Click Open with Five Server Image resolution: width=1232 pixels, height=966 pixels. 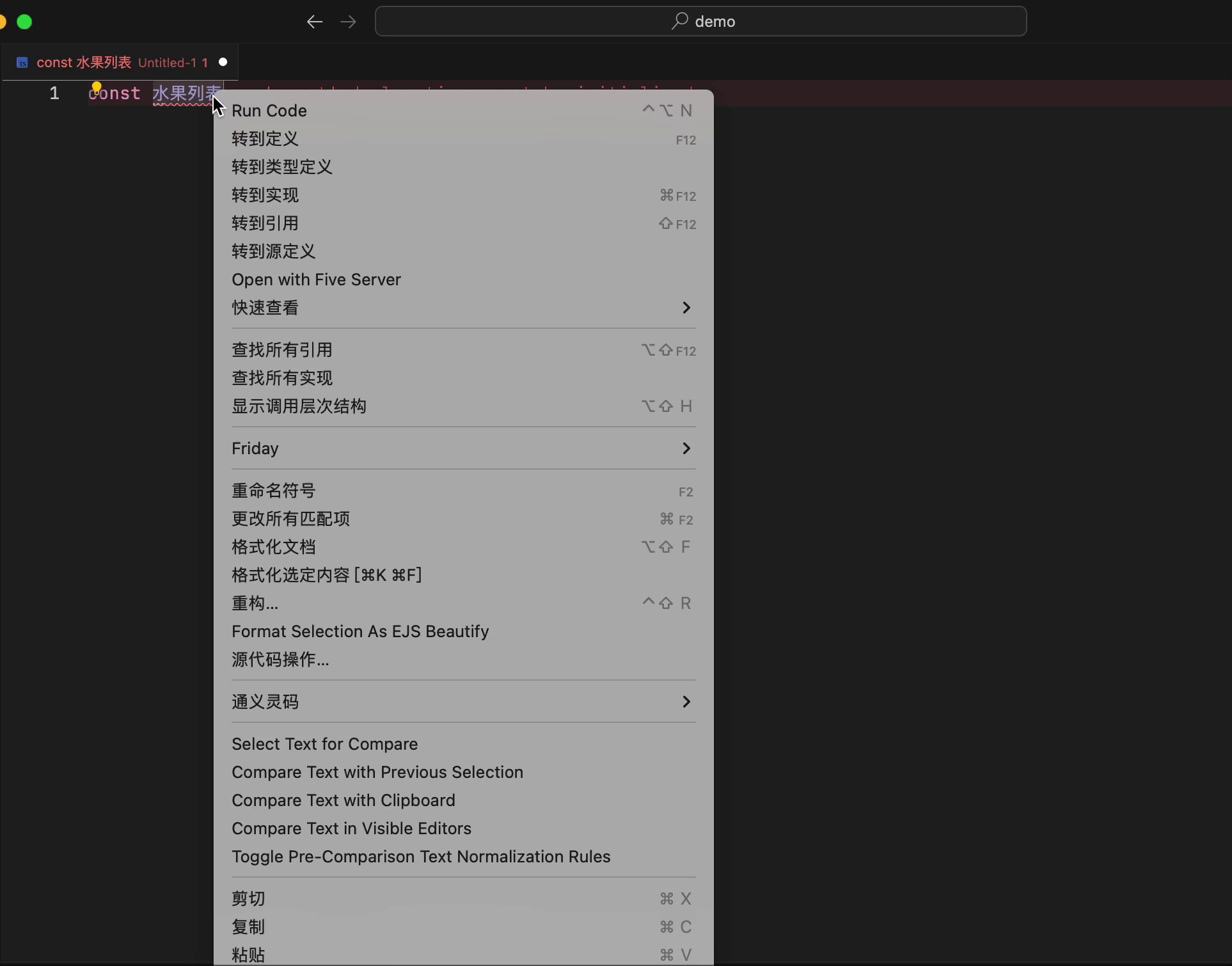(316, 280)
